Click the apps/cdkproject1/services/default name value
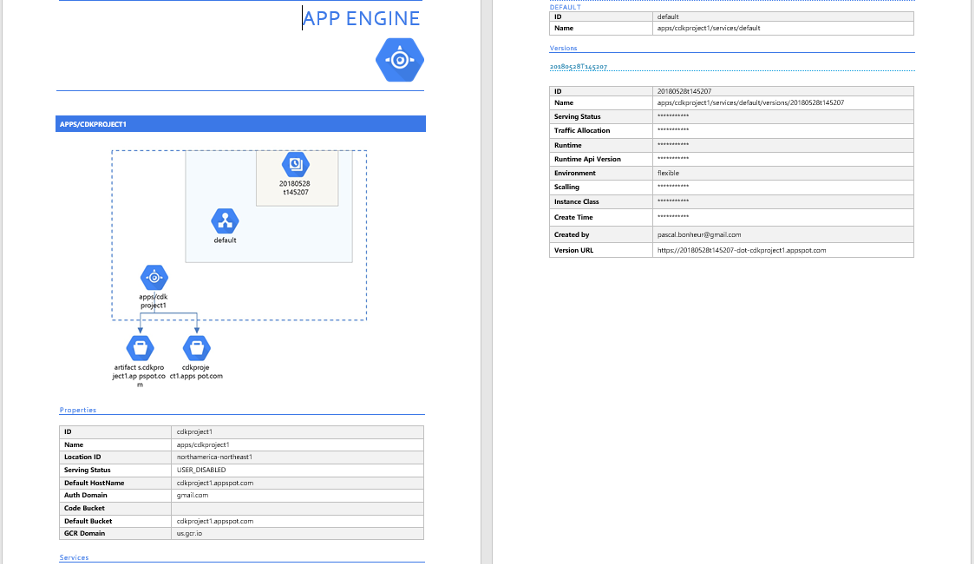974x564 pixels. pos(709,28)
